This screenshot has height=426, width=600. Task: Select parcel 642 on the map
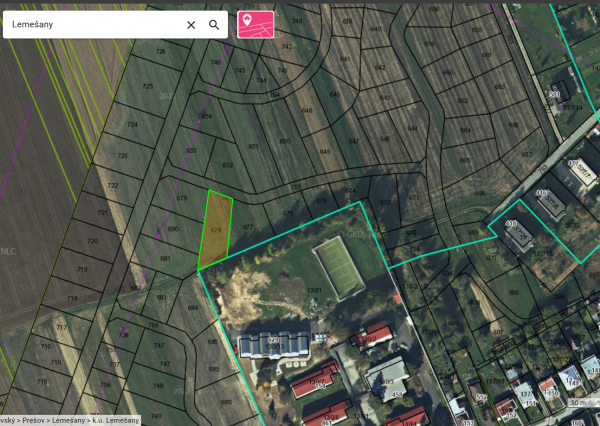380,68
